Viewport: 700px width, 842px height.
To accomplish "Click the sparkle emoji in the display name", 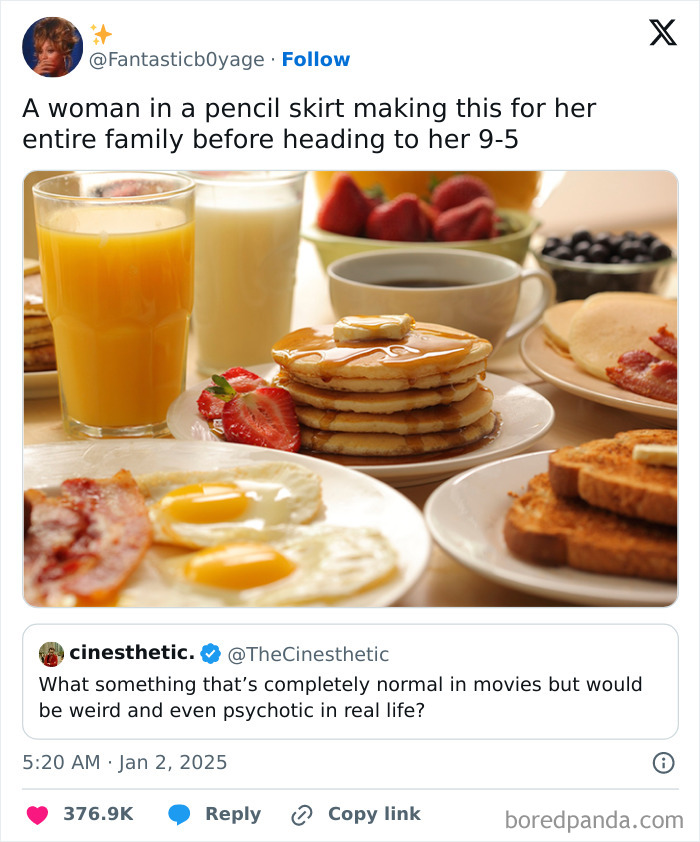I will pos(100,32).
